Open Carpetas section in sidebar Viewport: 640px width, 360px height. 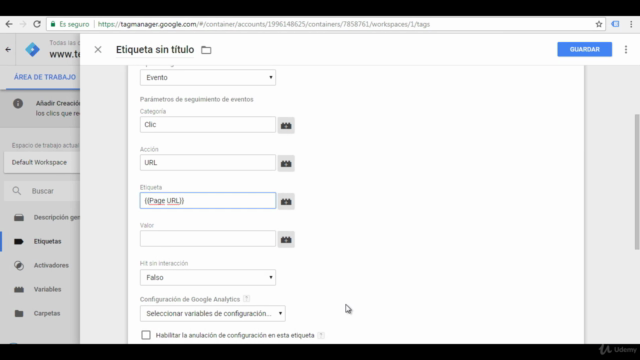tap(47, 313)
